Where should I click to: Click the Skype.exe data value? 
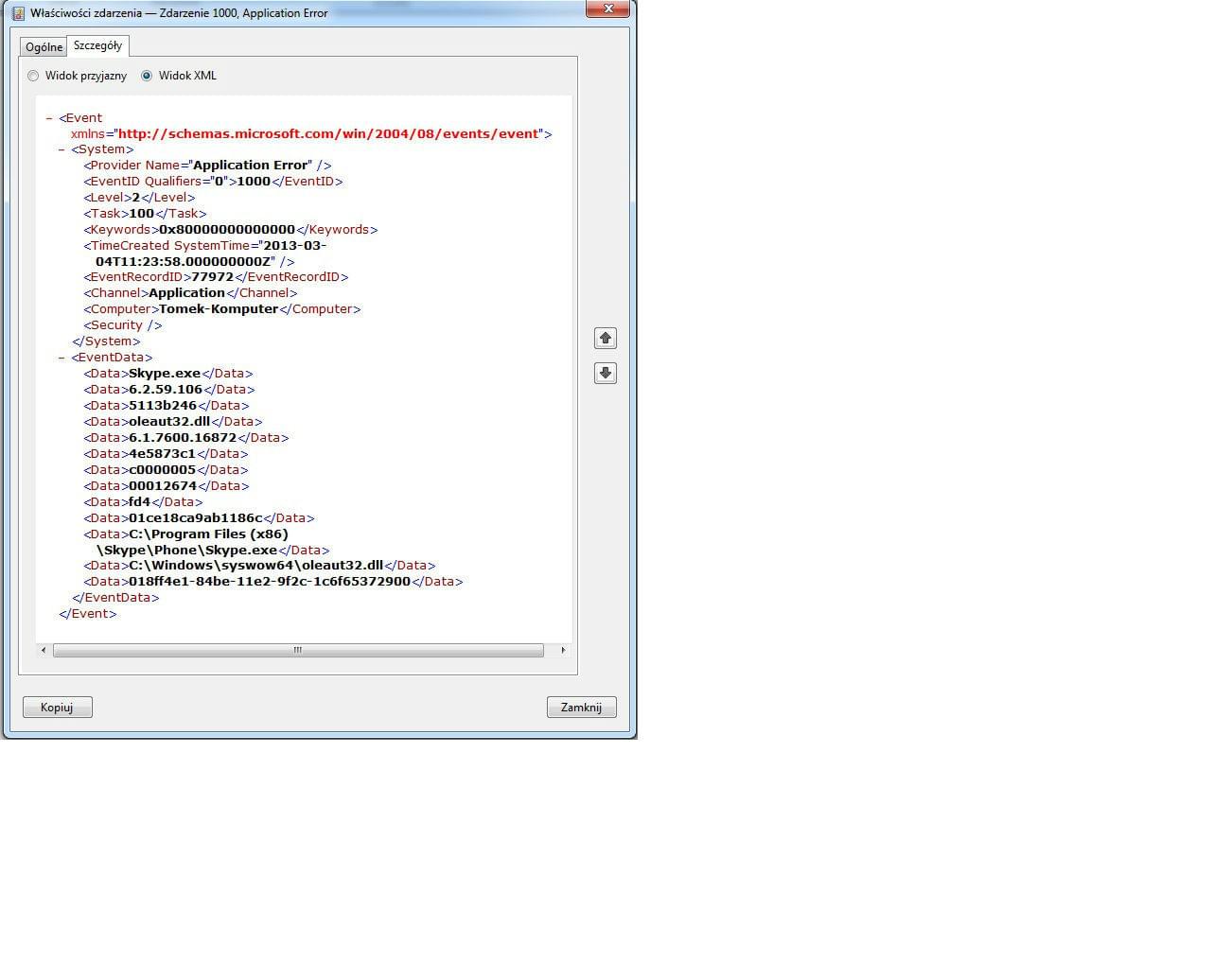(x=165, y=374)
